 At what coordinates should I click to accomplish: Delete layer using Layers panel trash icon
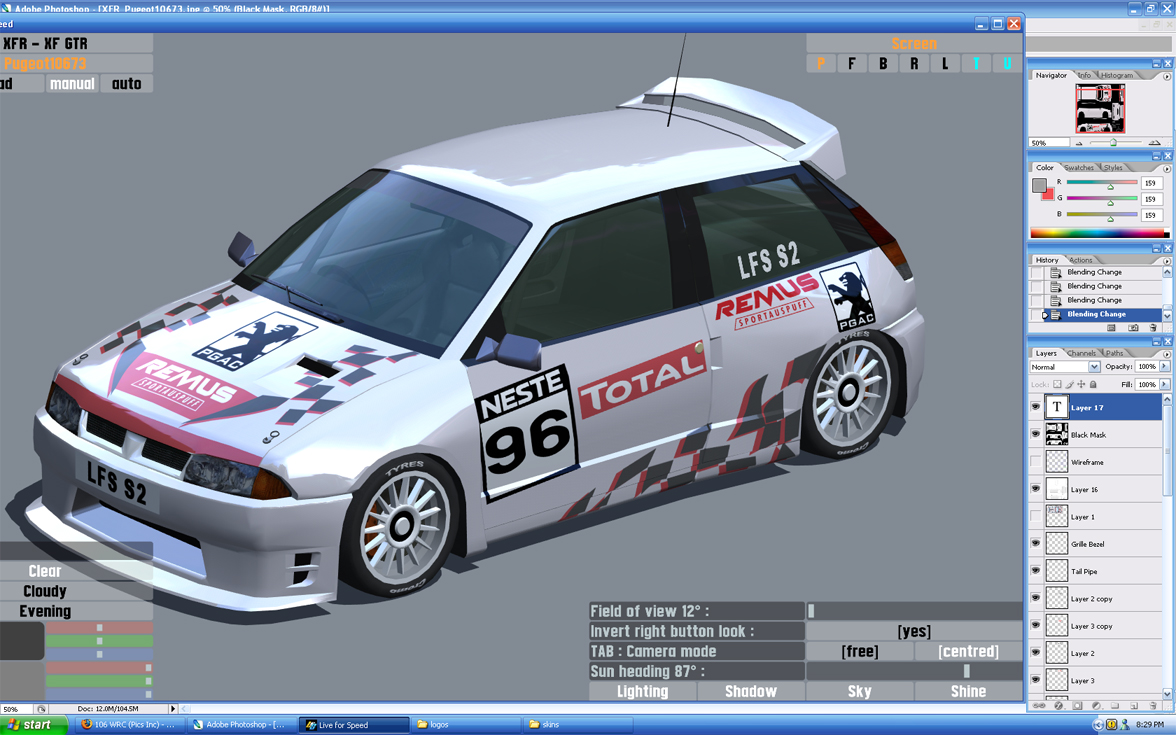pos(1153,706)
